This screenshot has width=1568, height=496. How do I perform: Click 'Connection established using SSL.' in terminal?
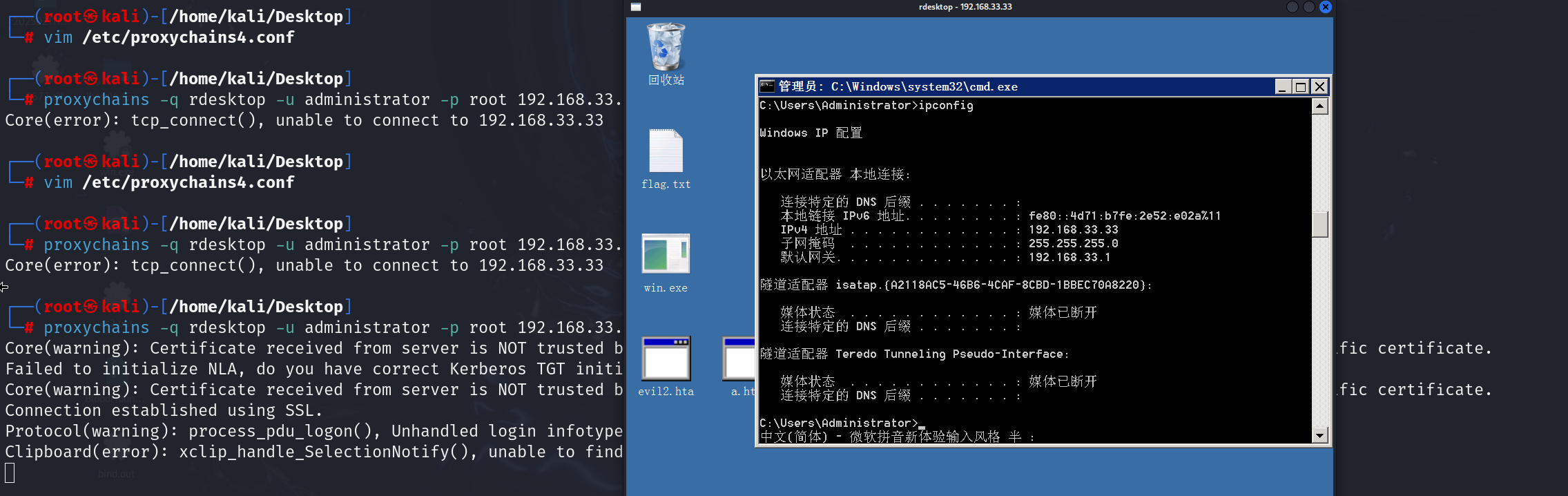(164, 410)
